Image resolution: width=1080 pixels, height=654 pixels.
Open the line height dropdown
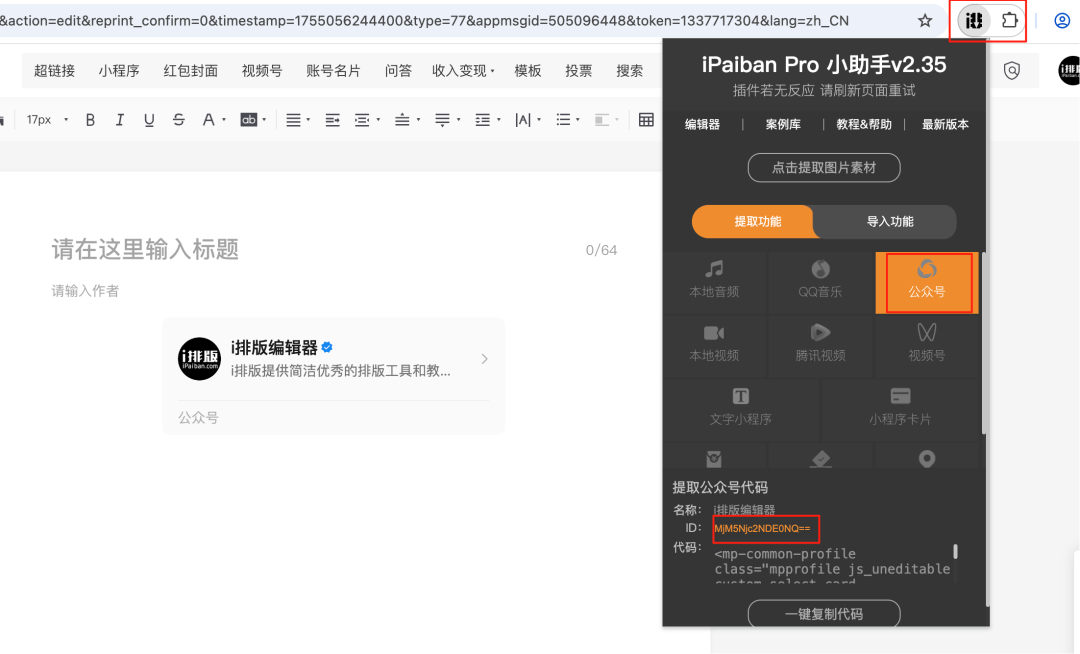(x=488, y=120)
